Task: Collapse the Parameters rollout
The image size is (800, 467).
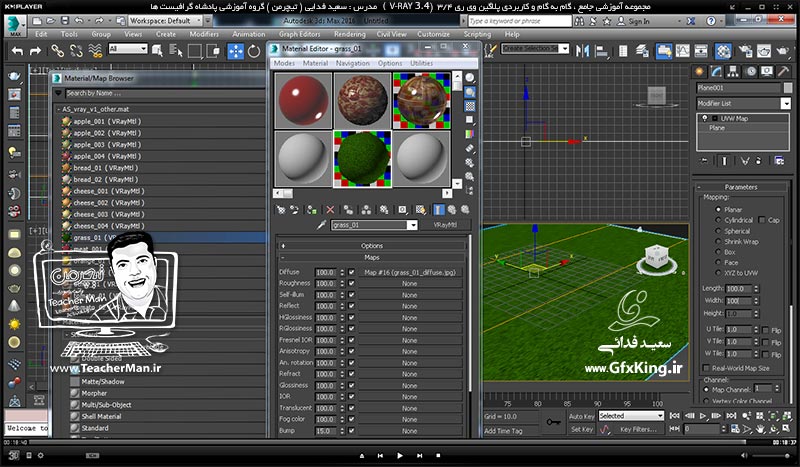Action: 741,187
